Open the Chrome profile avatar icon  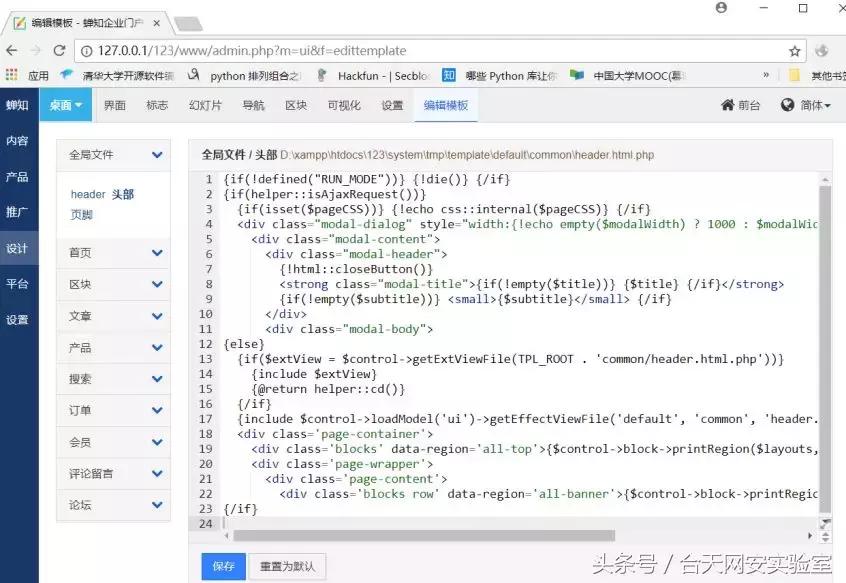pos(721,8)
